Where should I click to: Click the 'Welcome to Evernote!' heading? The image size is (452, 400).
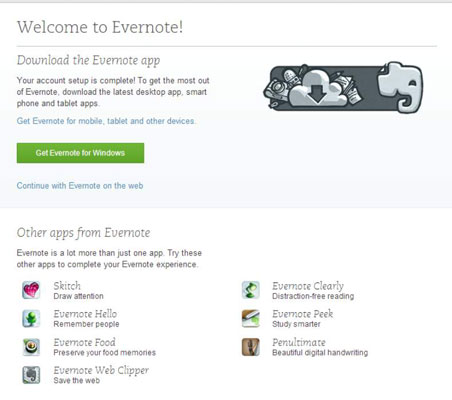100,27
